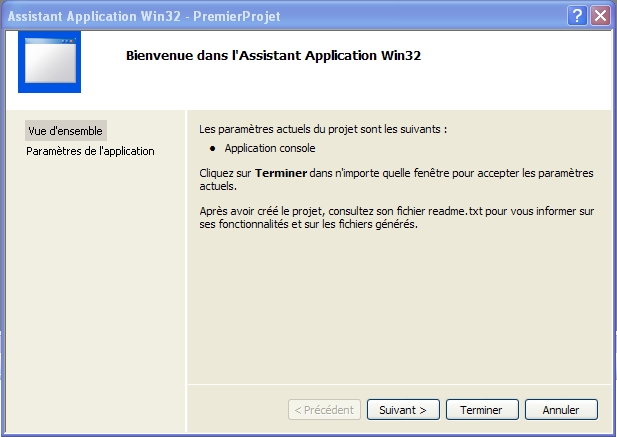
Task: Select the Vue d'ensemble page
Action: 66,131
